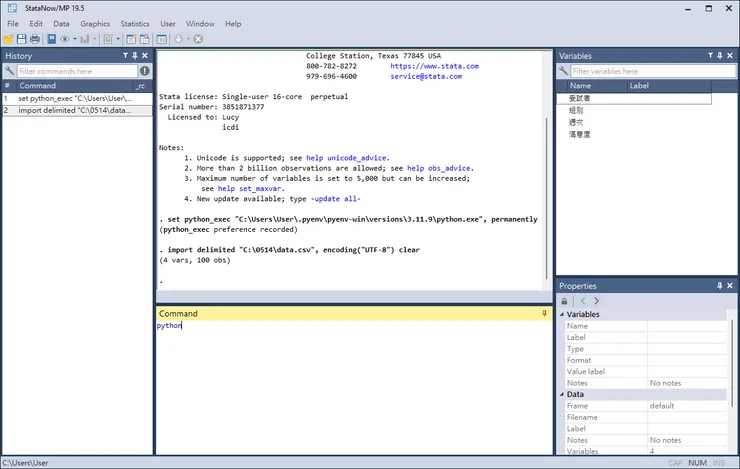The image size is (740, 469).
Task: Close the History panel
Action: 145,56
